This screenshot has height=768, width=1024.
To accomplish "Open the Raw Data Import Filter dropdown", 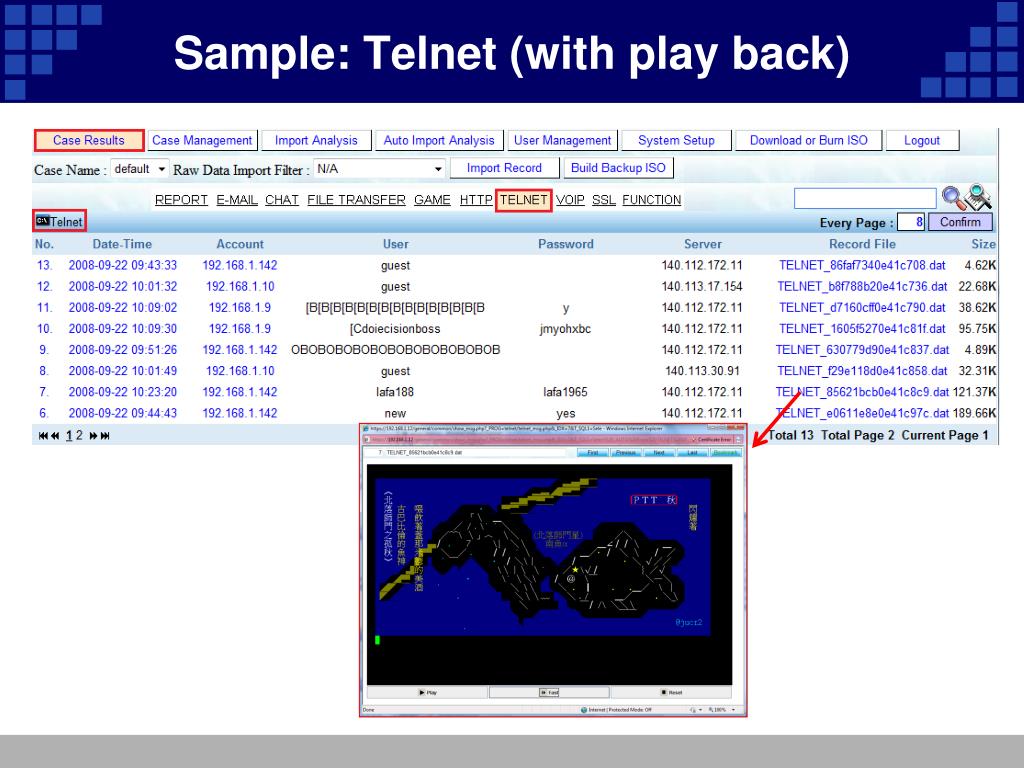I will [379, 169].
